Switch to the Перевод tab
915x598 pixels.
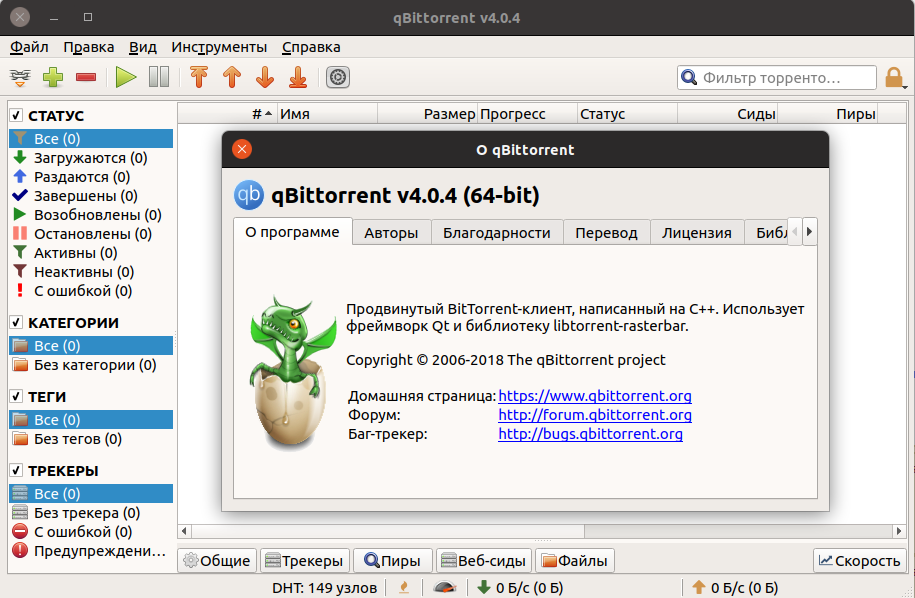coord(606,233)
